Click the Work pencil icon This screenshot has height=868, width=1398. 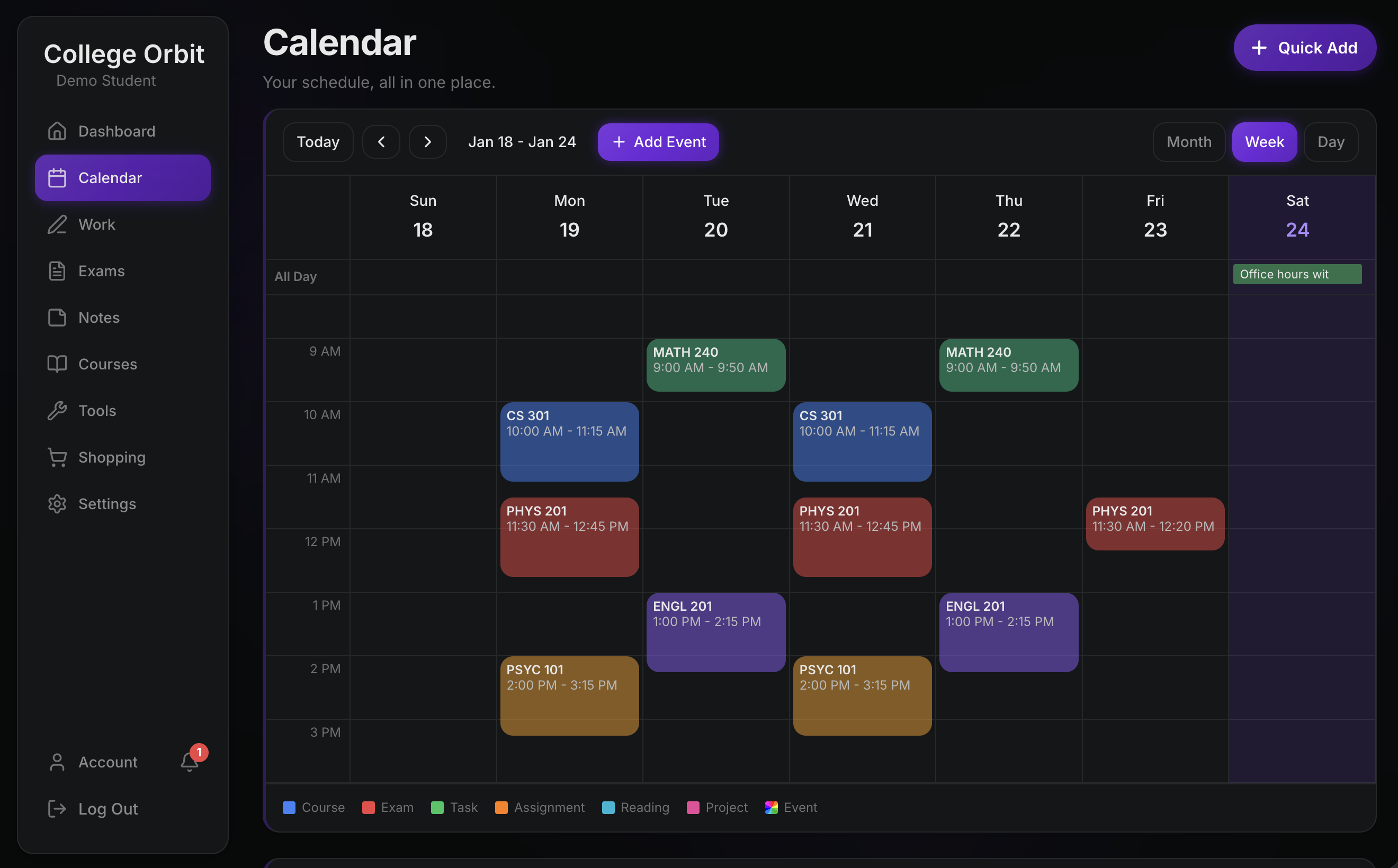pyautogui.click(x=57, y=224)
